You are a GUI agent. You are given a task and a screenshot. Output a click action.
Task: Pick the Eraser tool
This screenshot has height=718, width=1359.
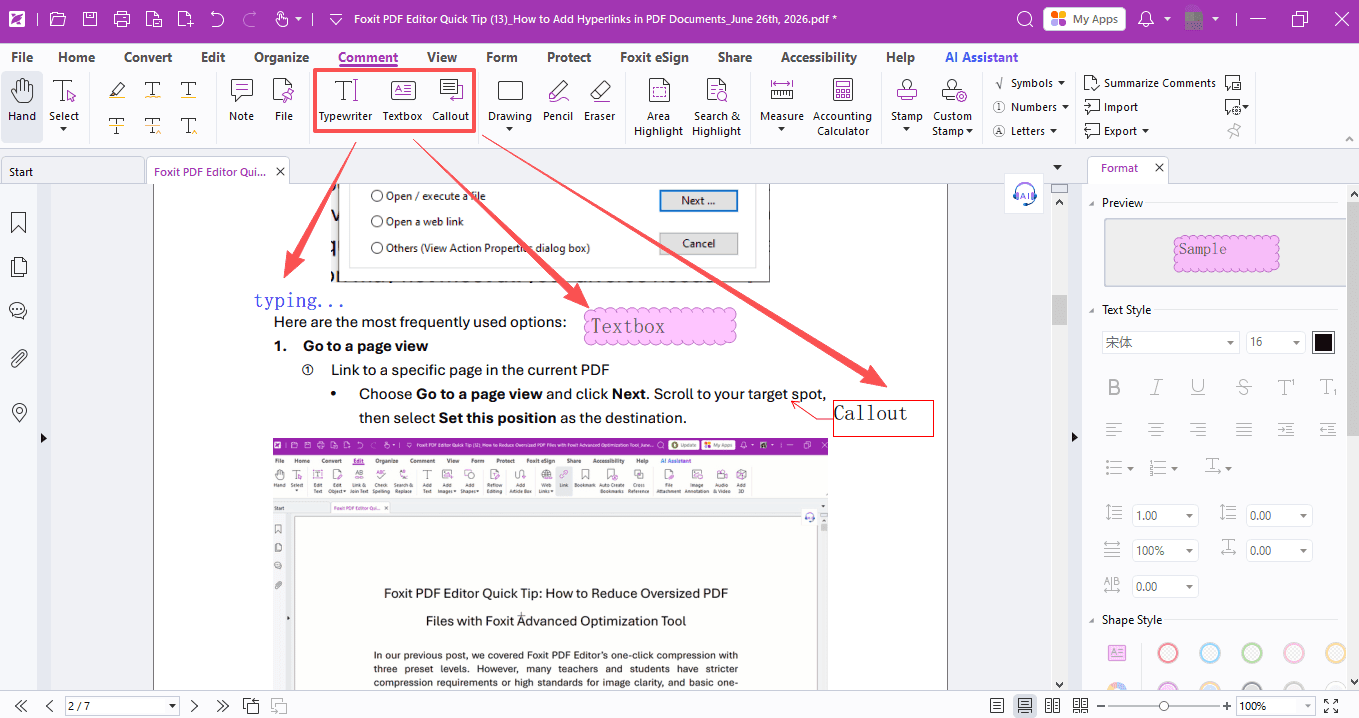[x=600, y=101]
